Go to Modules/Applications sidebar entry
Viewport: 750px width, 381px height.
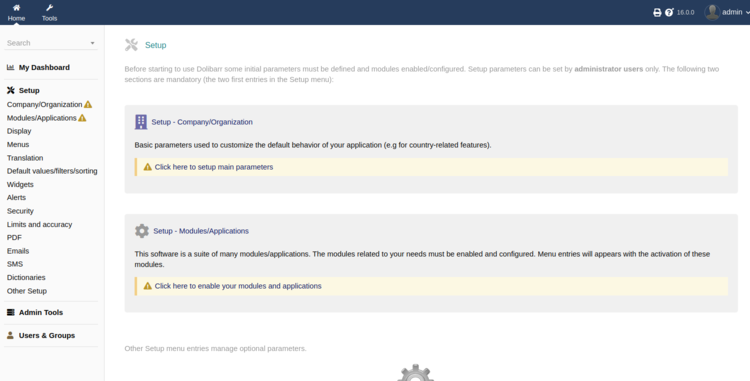click(42, 118)
